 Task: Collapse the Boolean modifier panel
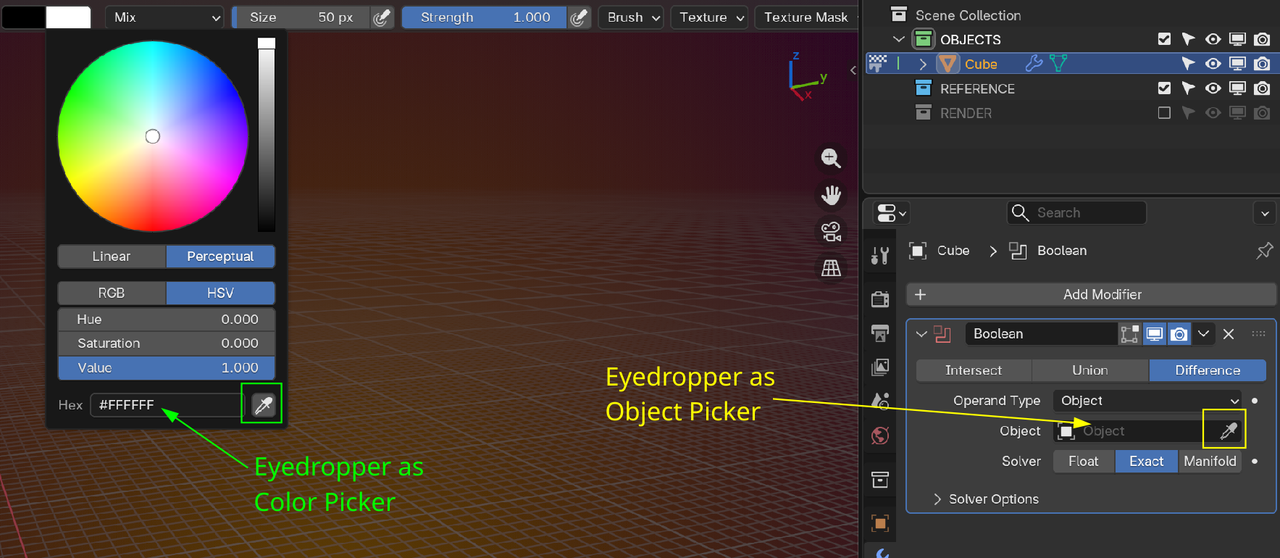tap(921, 334)
